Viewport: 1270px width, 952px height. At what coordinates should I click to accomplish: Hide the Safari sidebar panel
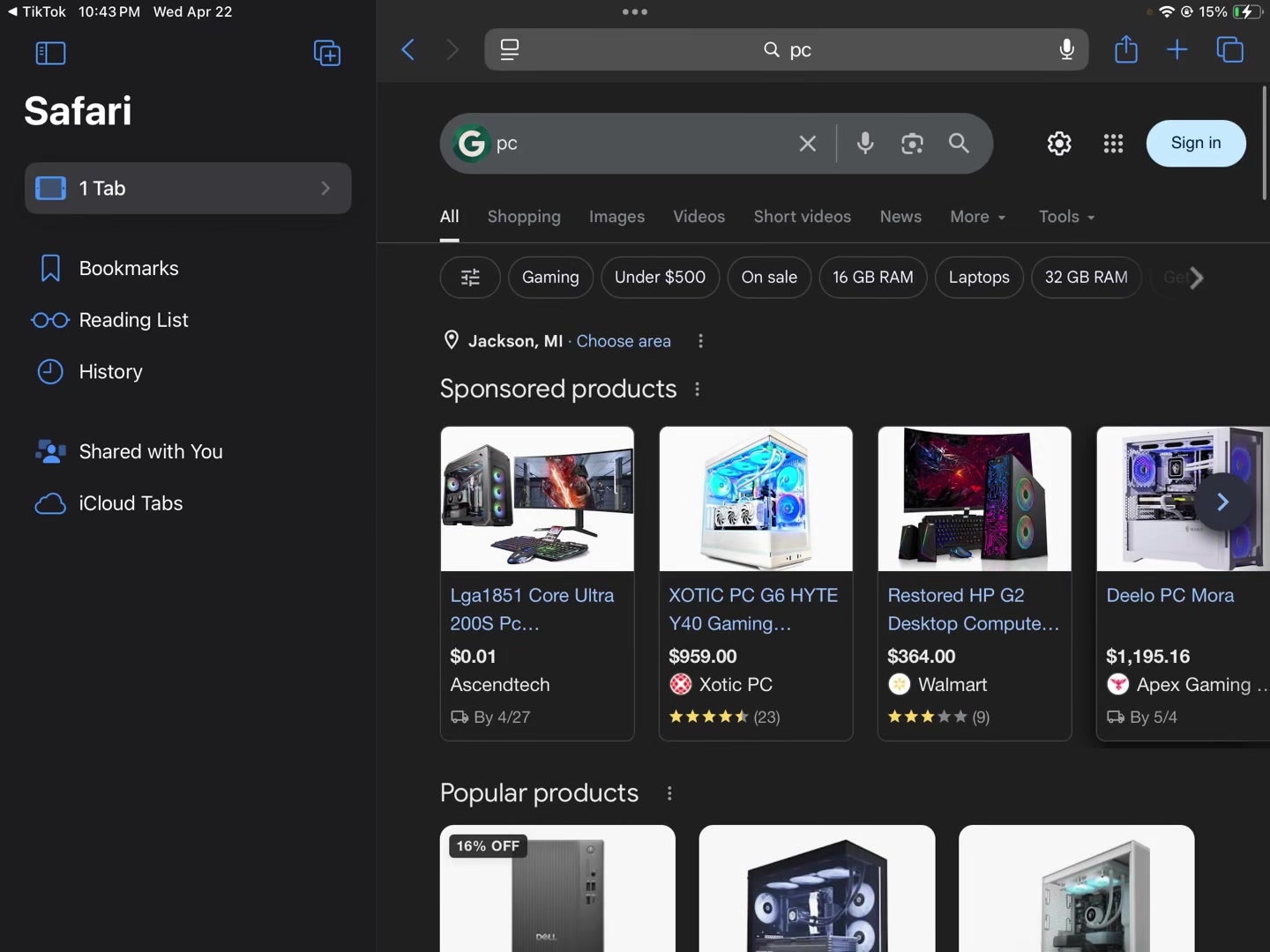50,53
